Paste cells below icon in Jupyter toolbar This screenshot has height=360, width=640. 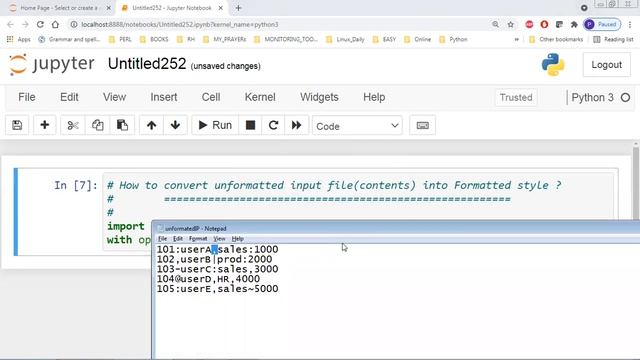pyautogui.click(x=122, y=125)
